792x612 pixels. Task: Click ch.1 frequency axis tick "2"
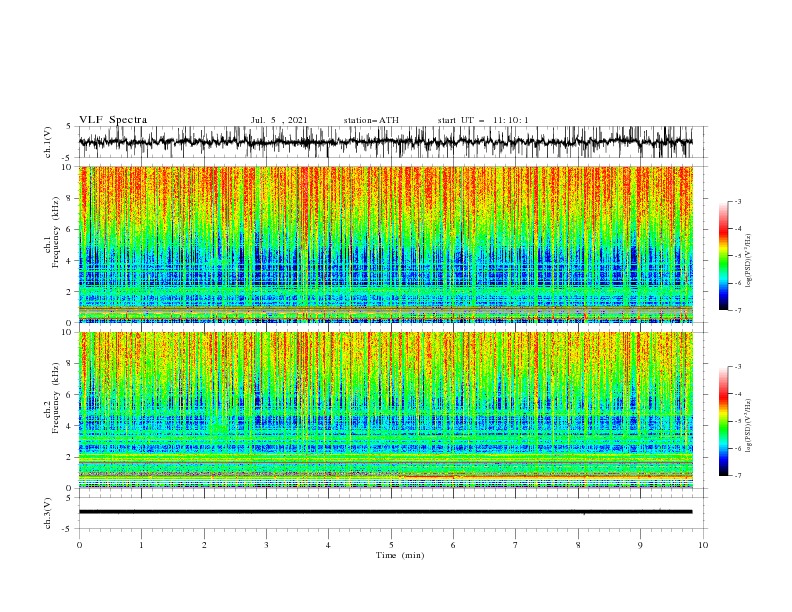[x=69, y=292]
